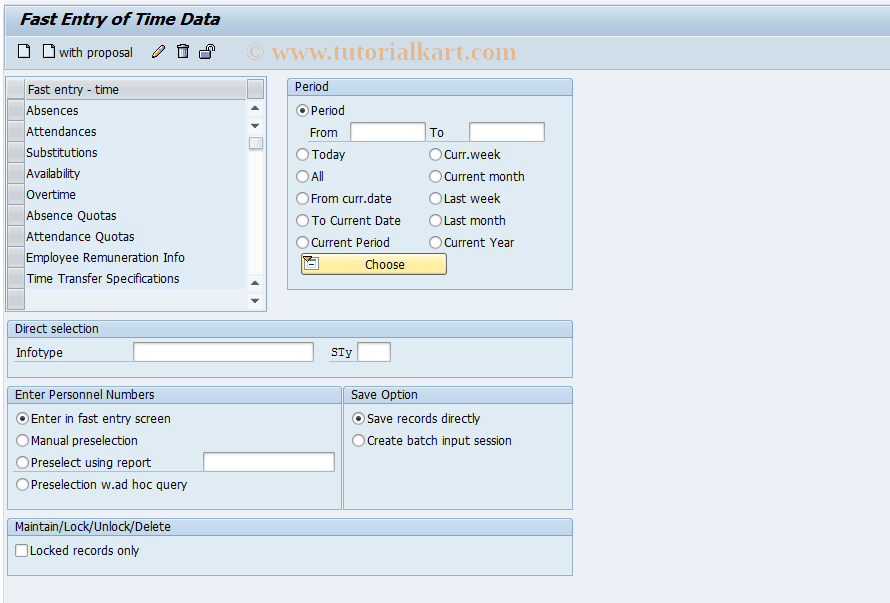Select the pencil edit icon
The height and width of the screenshot is (603, 890).
[x=158, y=51]
